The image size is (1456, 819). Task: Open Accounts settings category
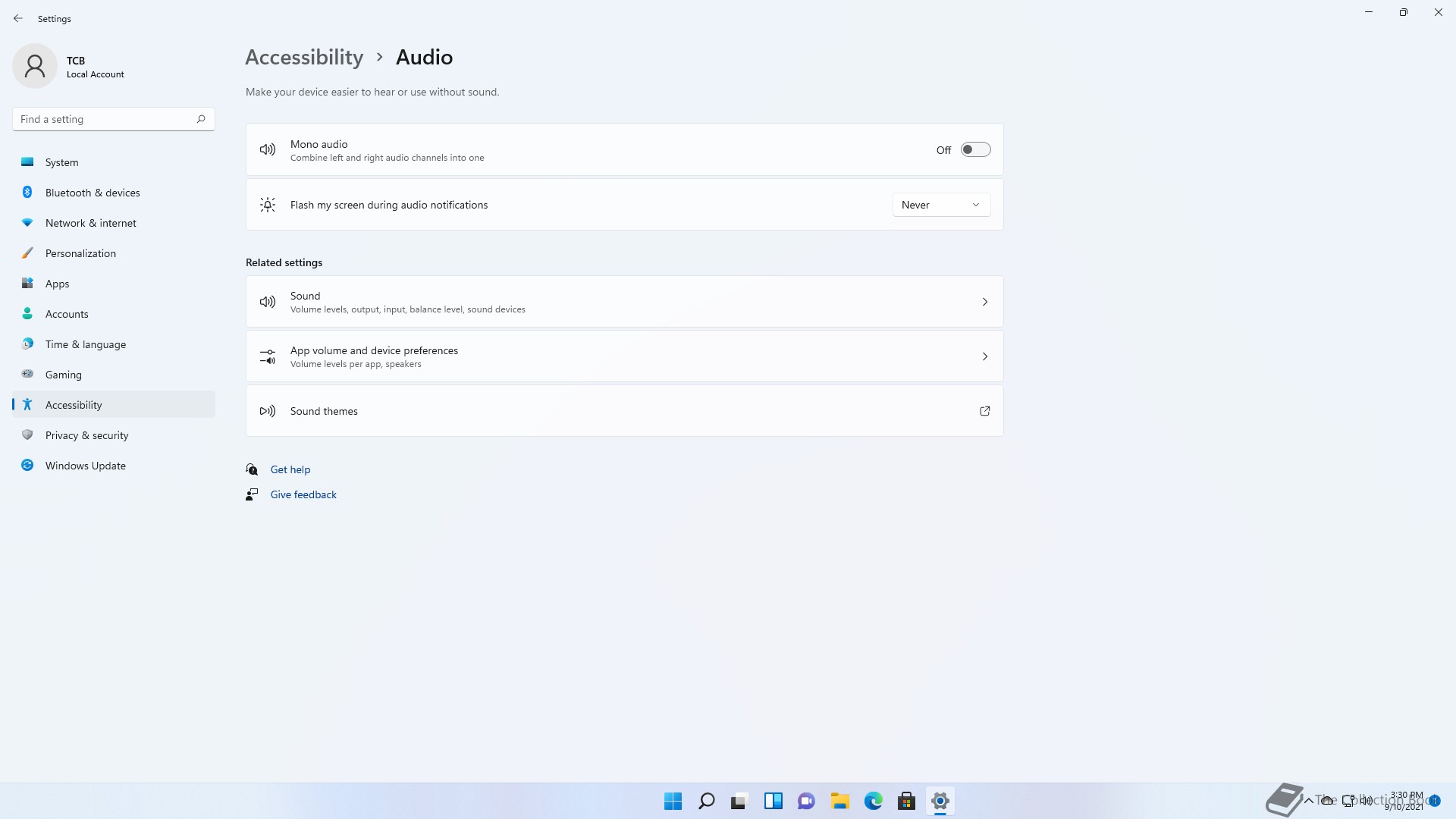tap(114, 314)
